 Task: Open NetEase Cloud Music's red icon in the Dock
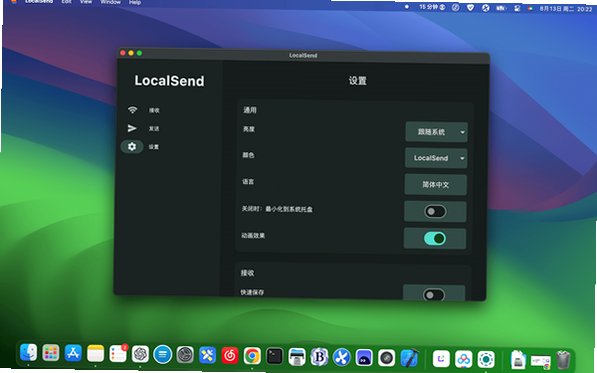[x=230, y=355]
